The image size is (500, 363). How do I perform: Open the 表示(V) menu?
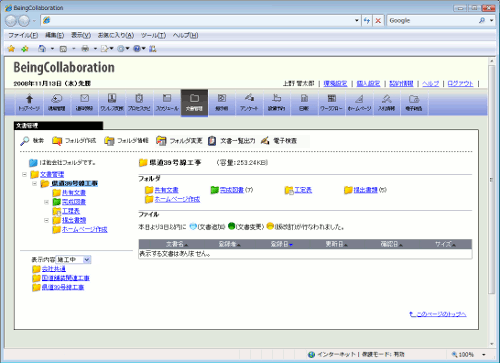pos(81,35)
